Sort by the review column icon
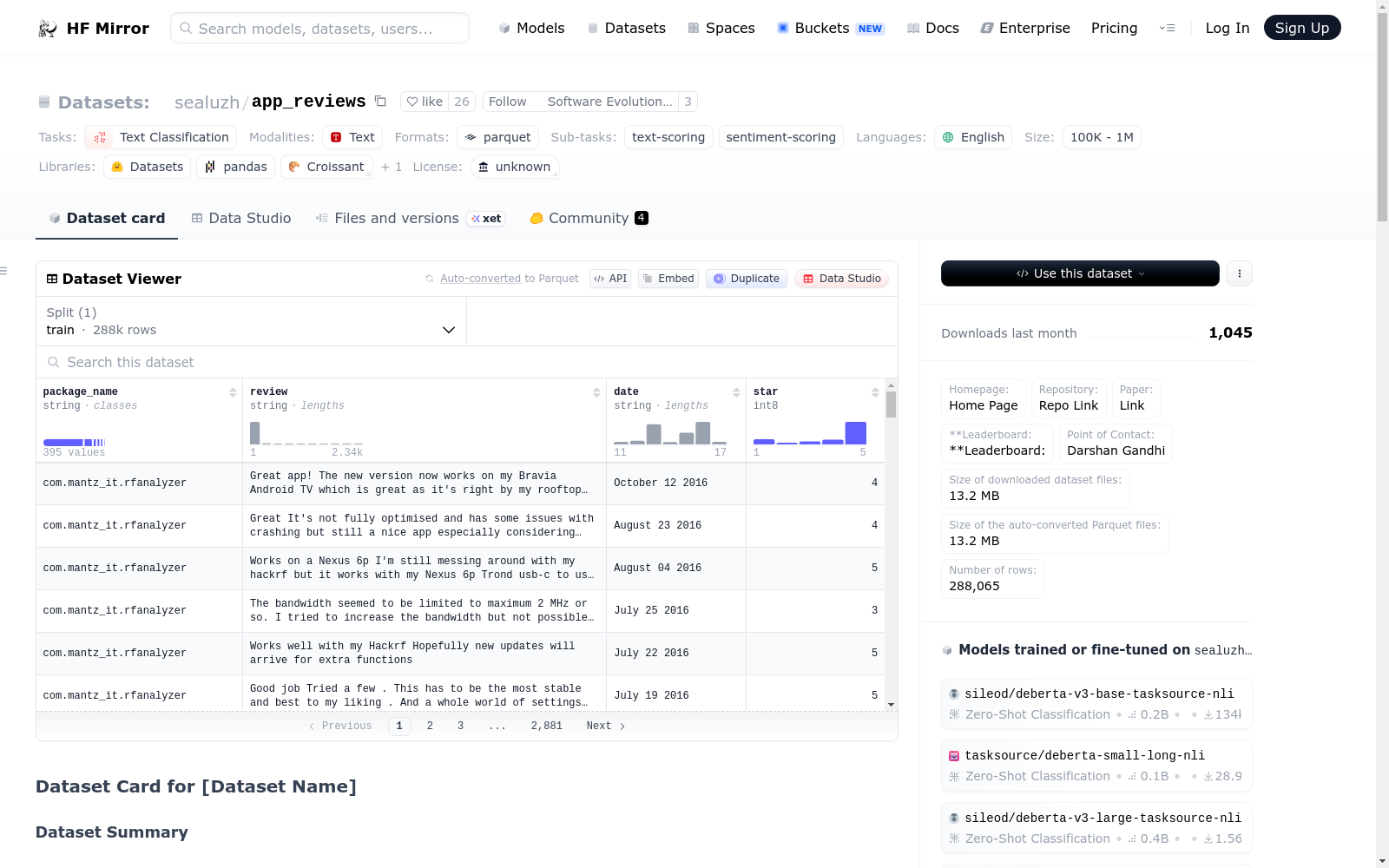Viewport: 1389px width, 868px height. tap(596, 392)
